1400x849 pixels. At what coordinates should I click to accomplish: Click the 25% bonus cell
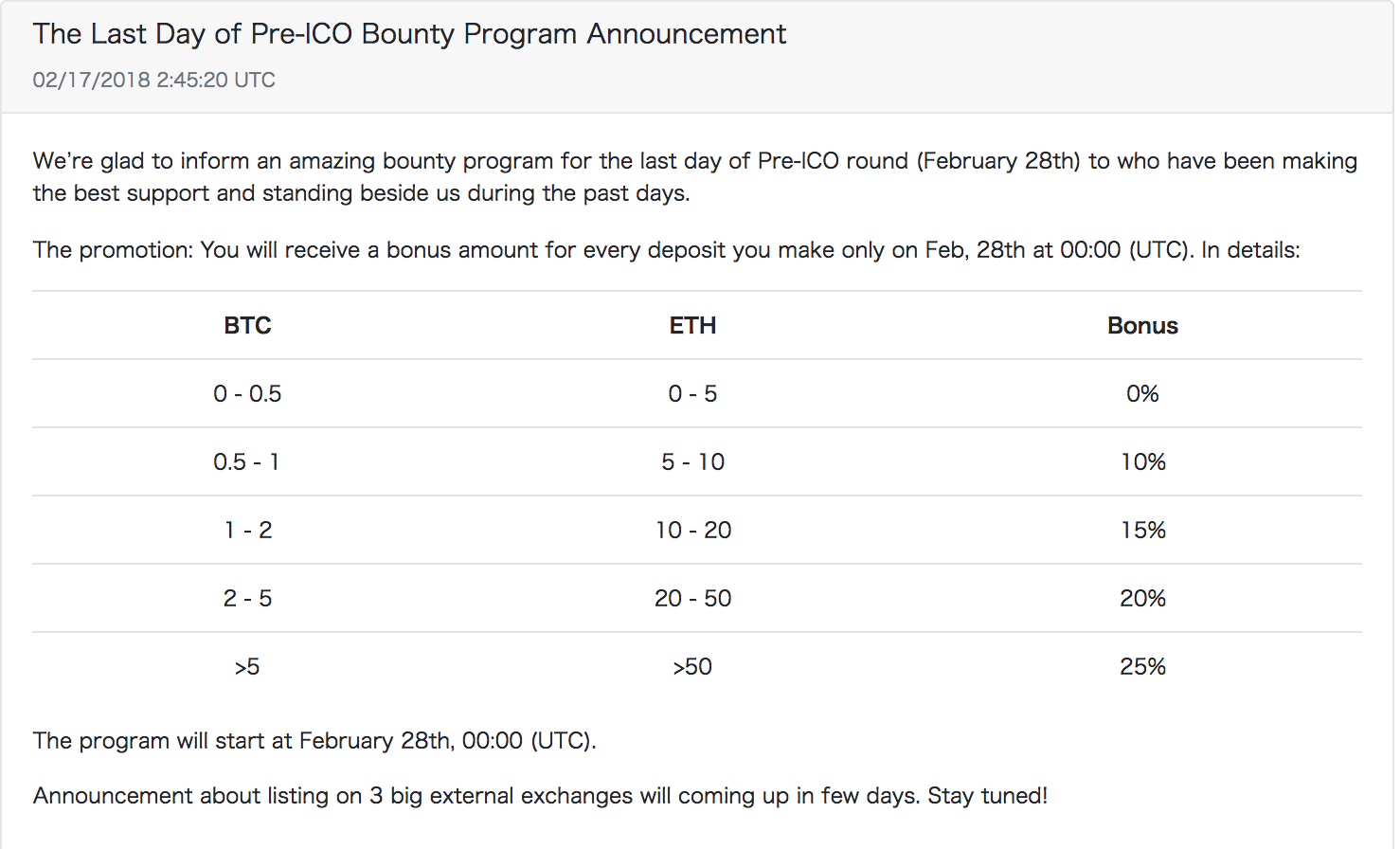tap(1142, 667)
